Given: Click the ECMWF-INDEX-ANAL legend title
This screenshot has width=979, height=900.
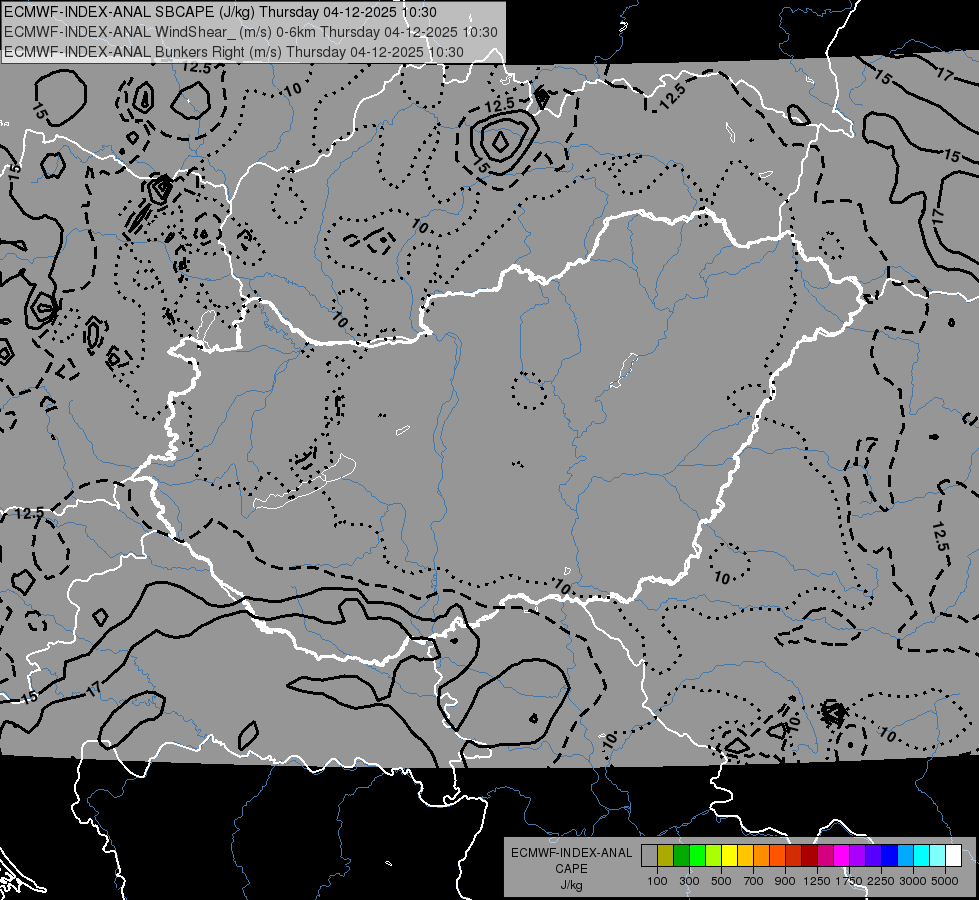Looking at the screenshot, I should click(571, 853).
